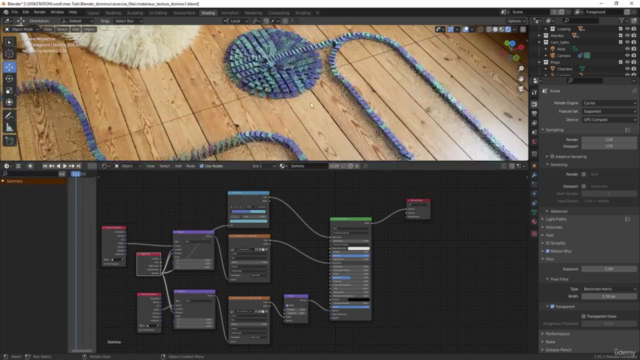Open the World properties tab
This screenshot has width=640, height=360.
point(534,142)
